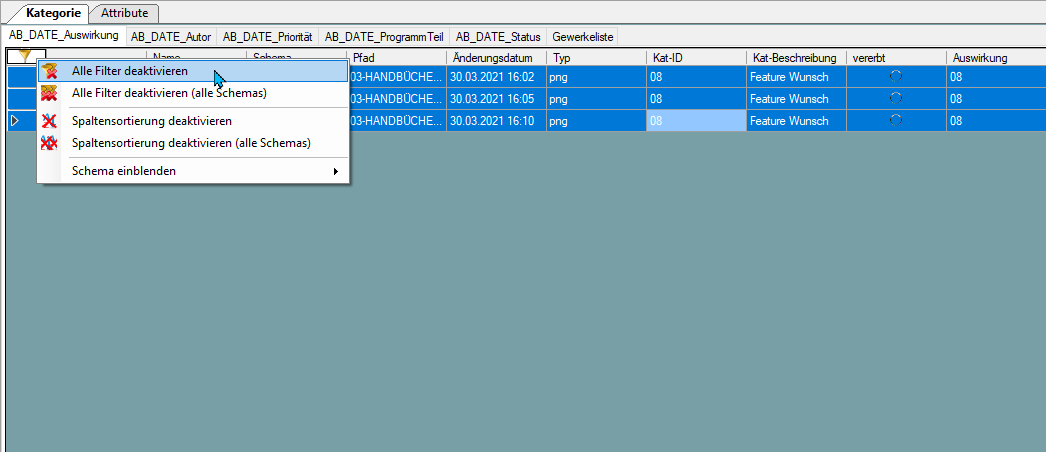Click the all-schemas filter deactivate icon
The image size is (1046, 452).
click(49, 93)
